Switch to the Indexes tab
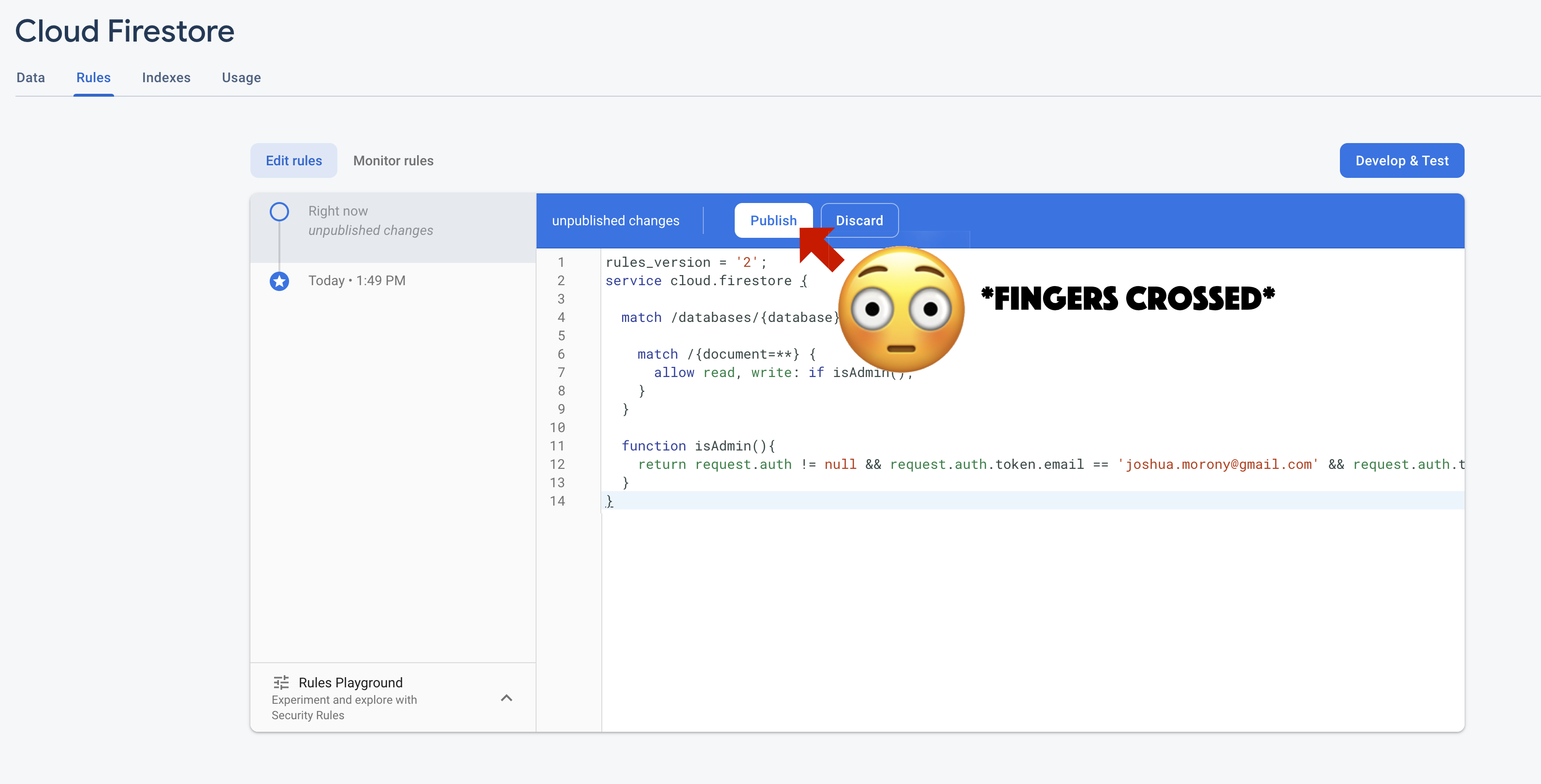This screenshot has height=784, width=1541. (166, 78)
